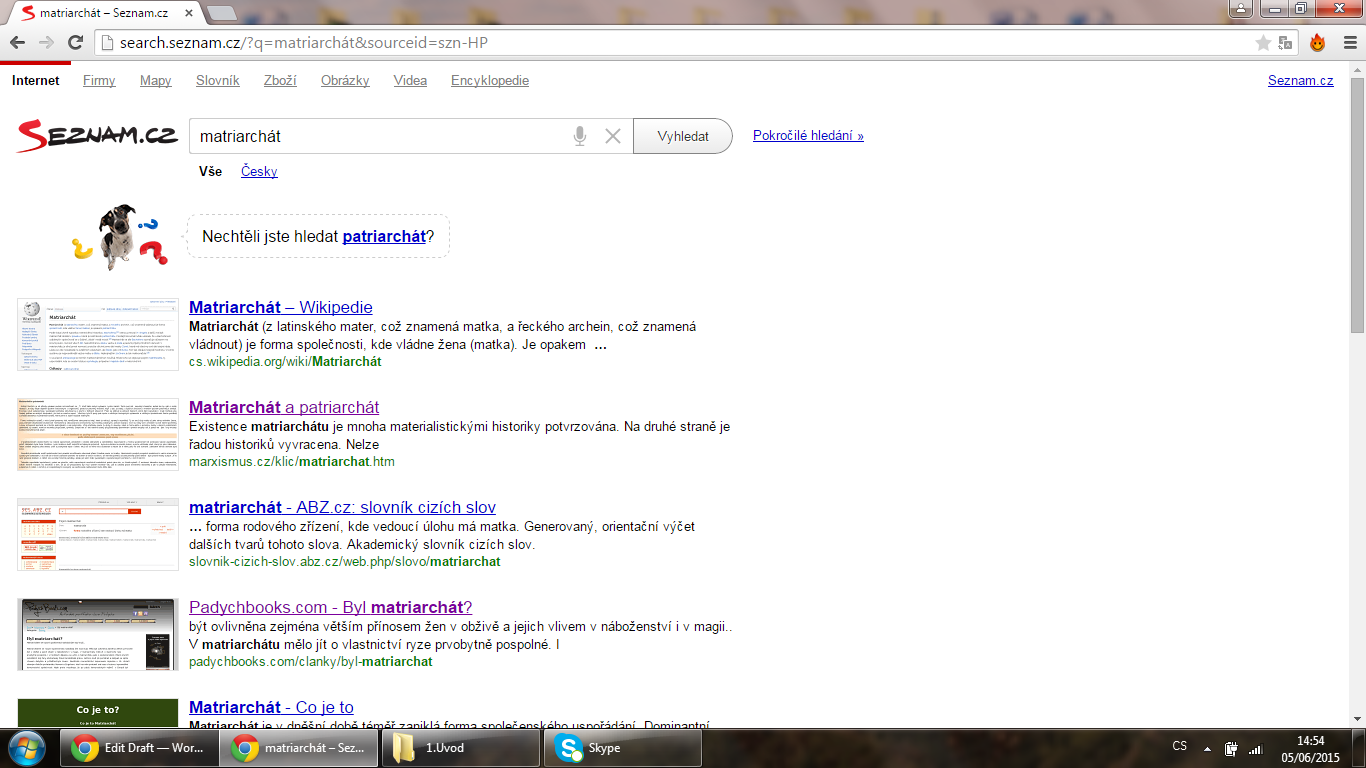Open the Matriarchát – Wikipedie result

[280, 307]
